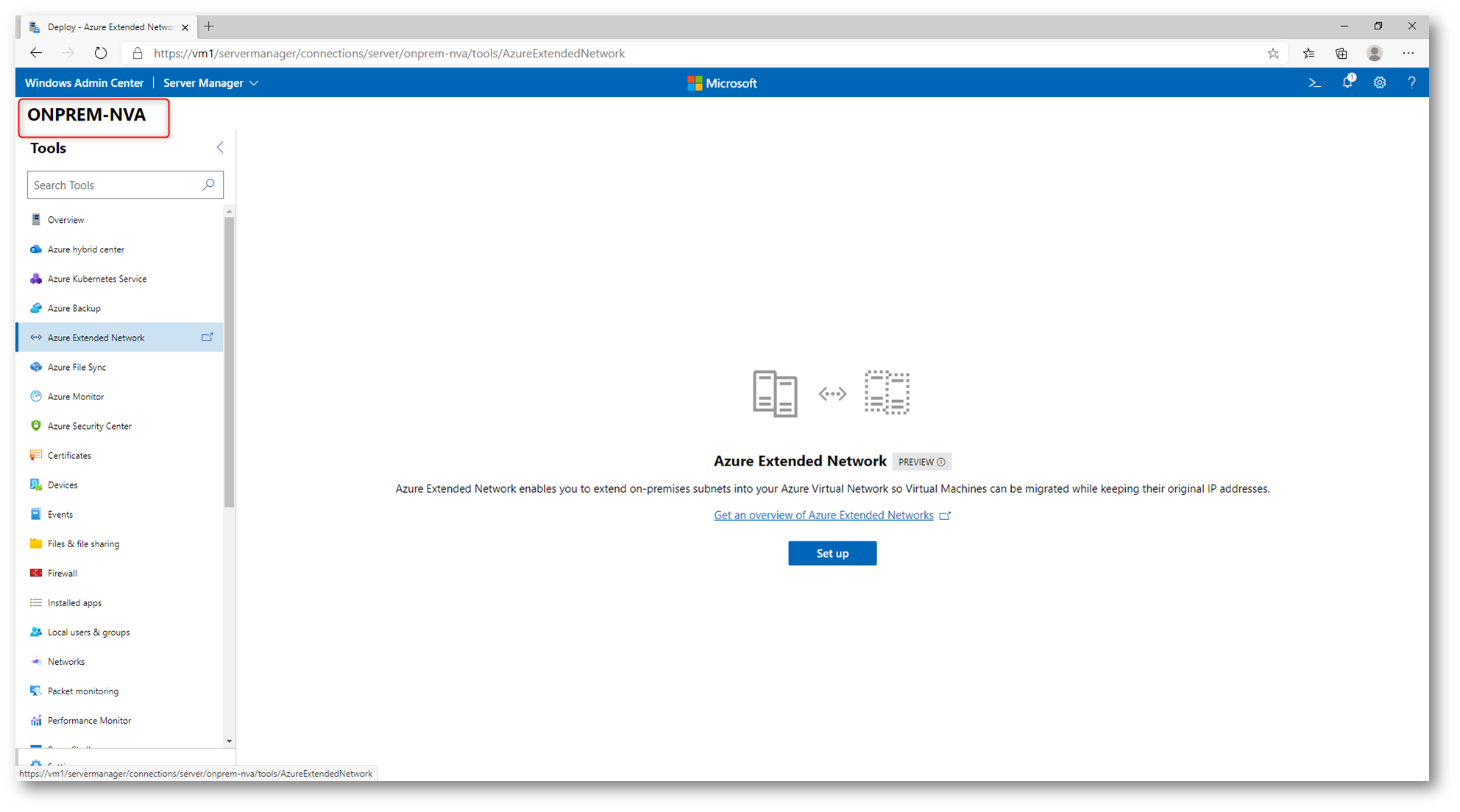Go back in browser history

[36, 53]
